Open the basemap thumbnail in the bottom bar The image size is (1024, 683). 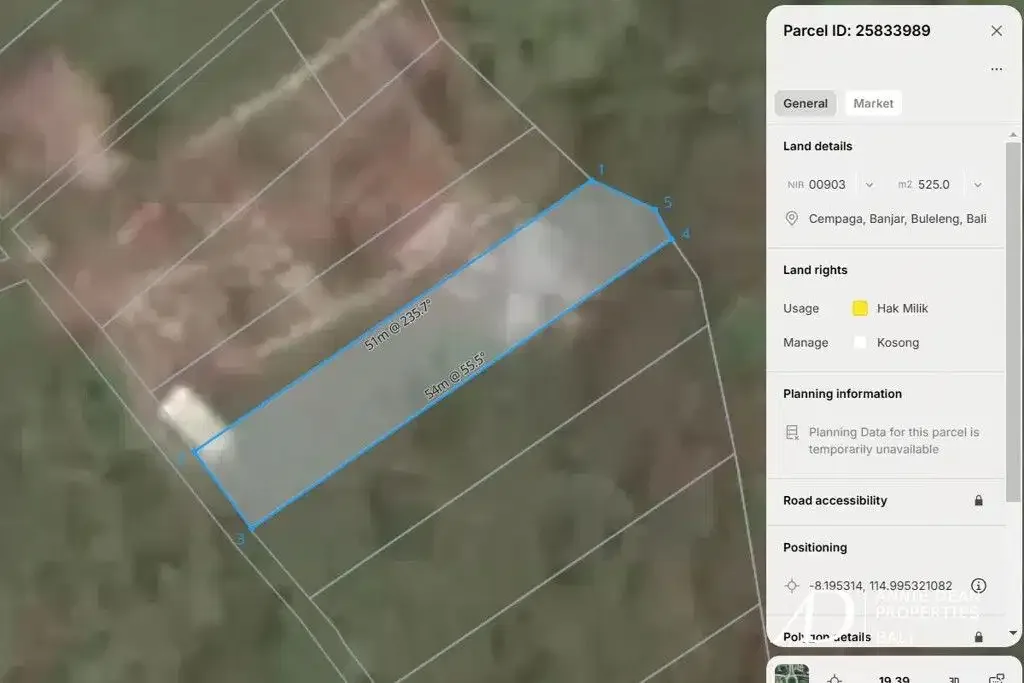click(x=792, y=674)
